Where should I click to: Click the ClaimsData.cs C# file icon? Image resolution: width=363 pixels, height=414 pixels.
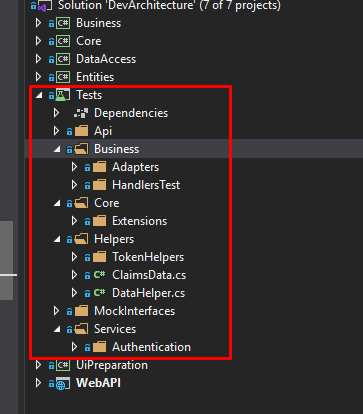click(99, 275)
